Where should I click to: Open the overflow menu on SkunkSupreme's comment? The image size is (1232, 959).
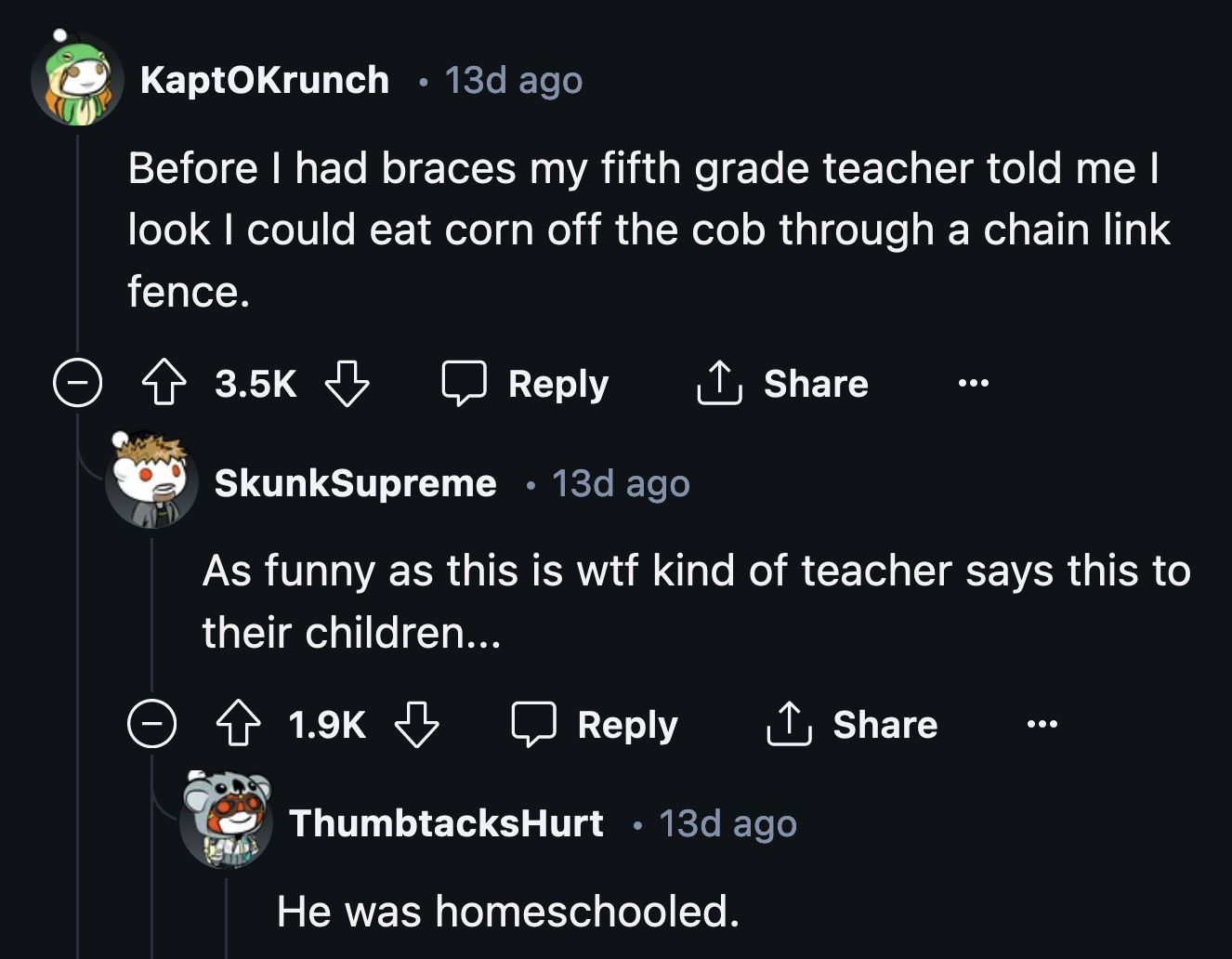(x=1041, y=724)
